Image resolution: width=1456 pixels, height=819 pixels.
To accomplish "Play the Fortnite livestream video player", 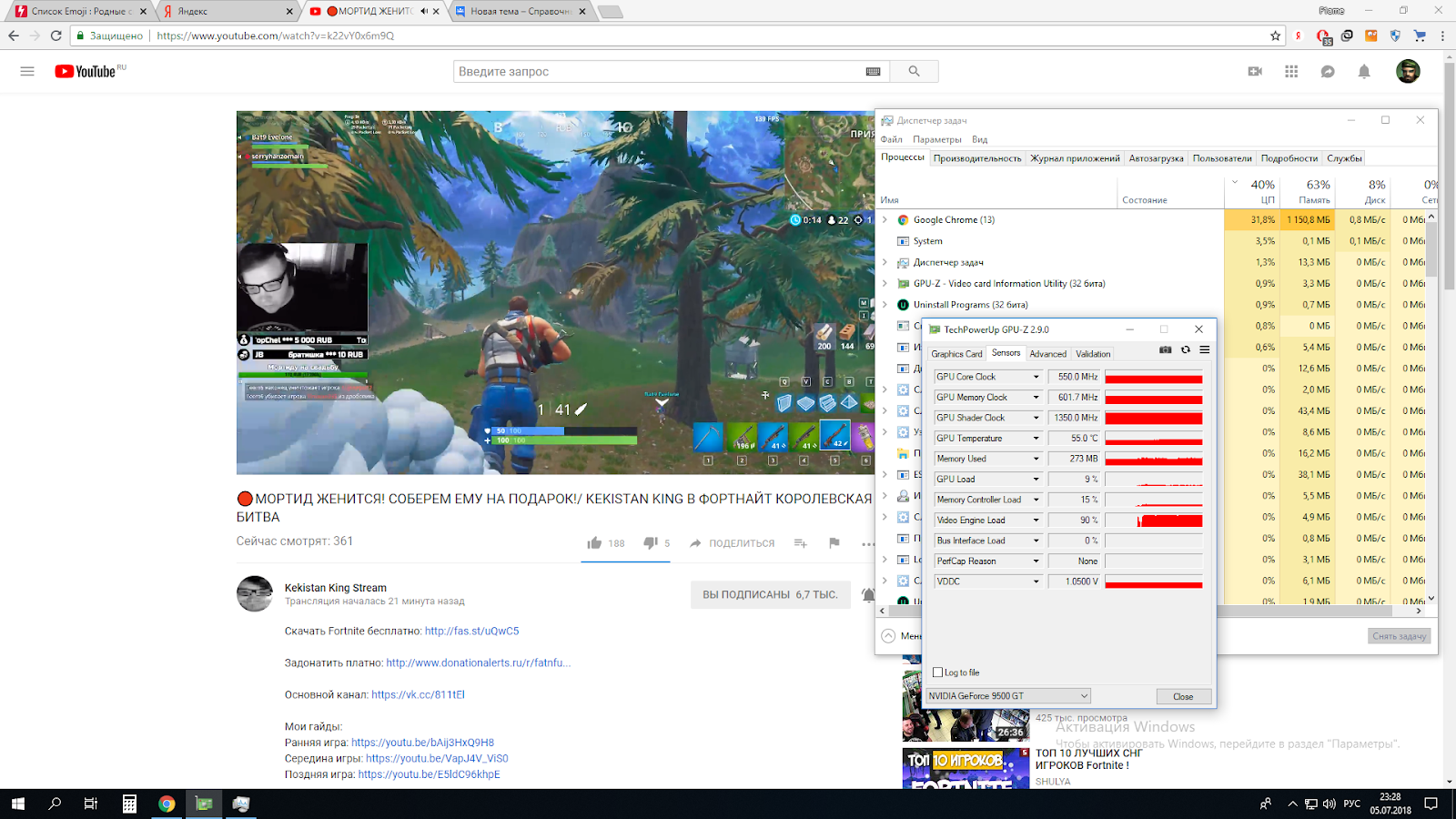I will (x=555, y=292).
